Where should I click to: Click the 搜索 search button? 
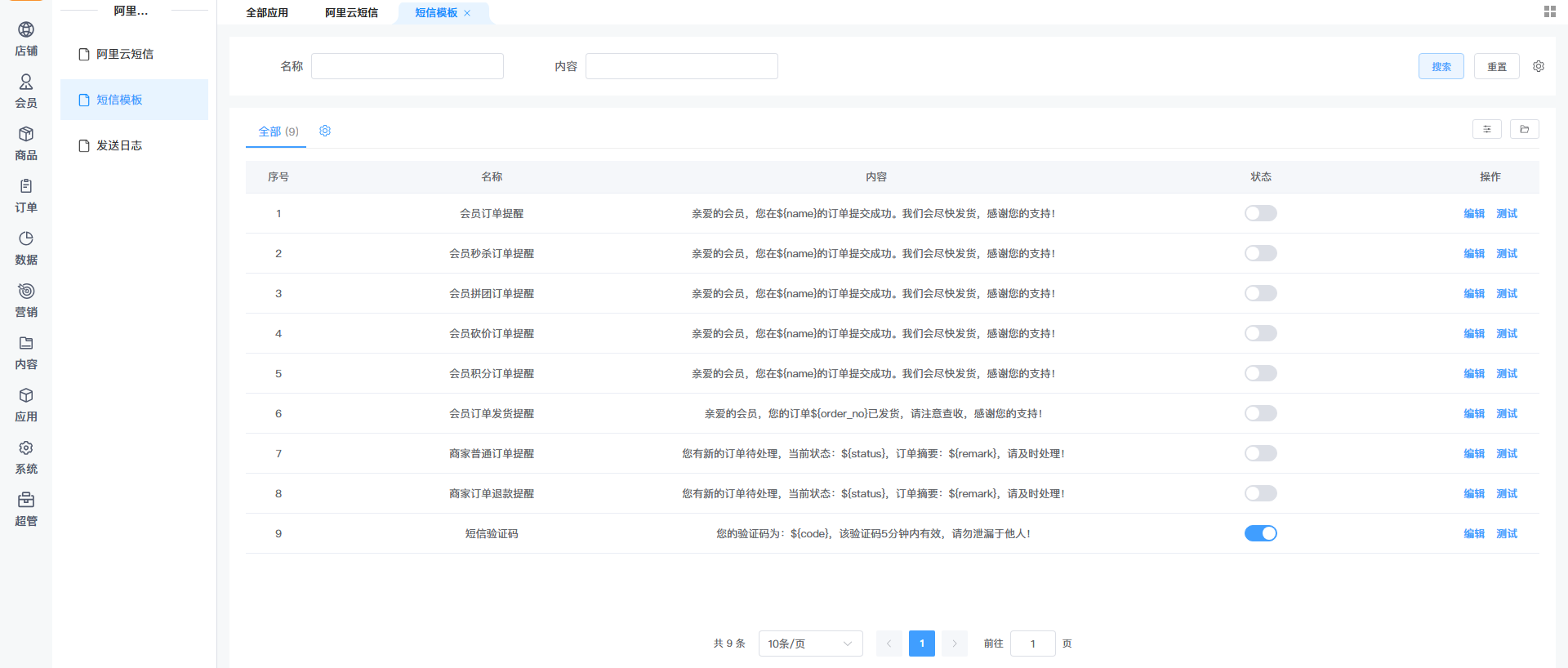(x=1441, y=66)
